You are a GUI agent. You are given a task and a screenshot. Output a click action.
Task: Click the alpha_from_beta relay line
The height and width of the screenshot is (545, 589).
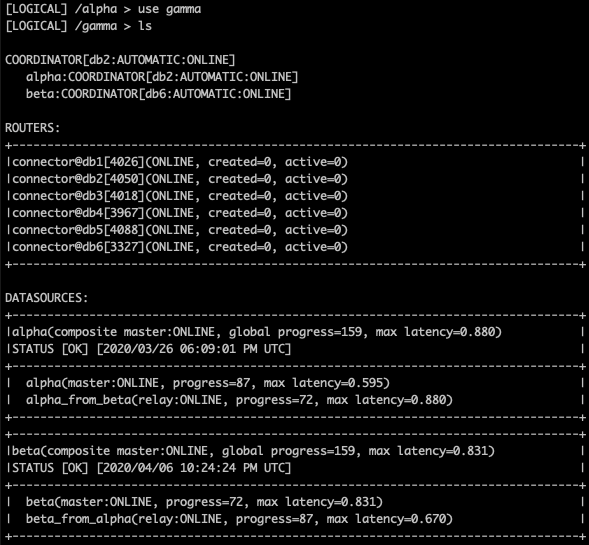coord(239,400)
